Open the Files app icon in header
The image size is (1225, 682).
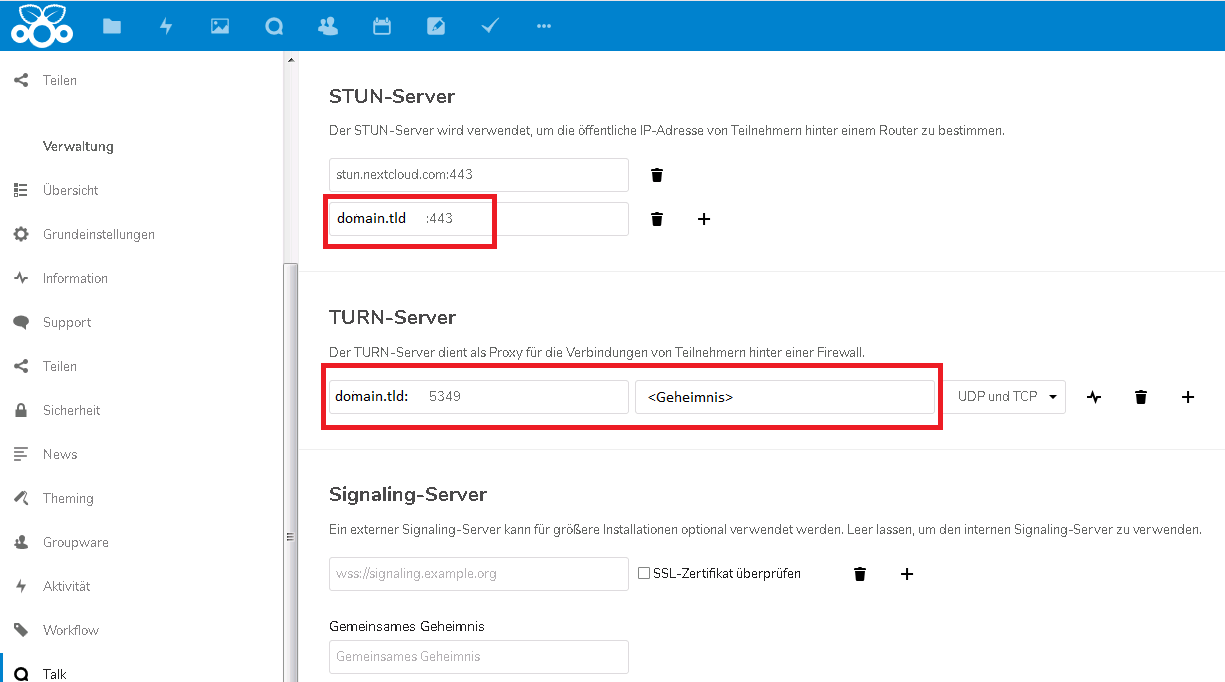[x=112, y=26]
